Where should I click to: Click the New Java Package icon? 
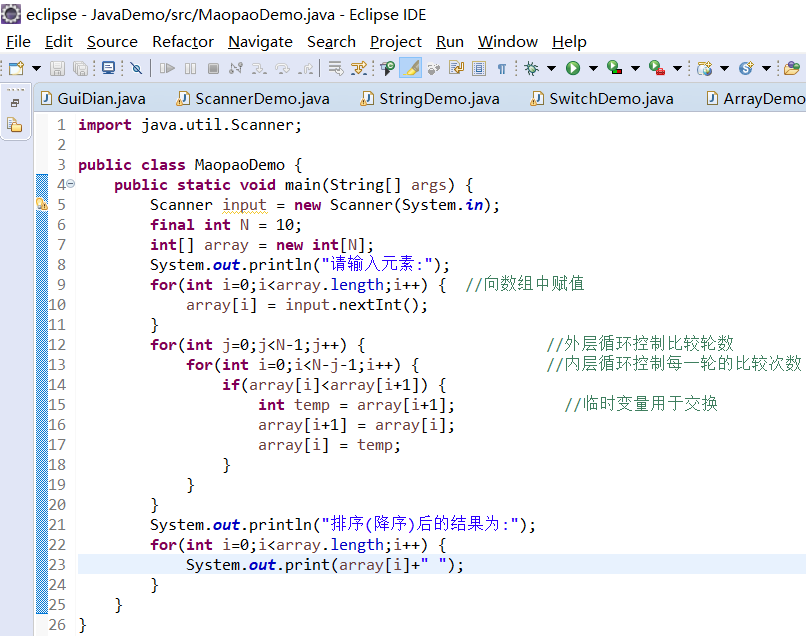705,68
